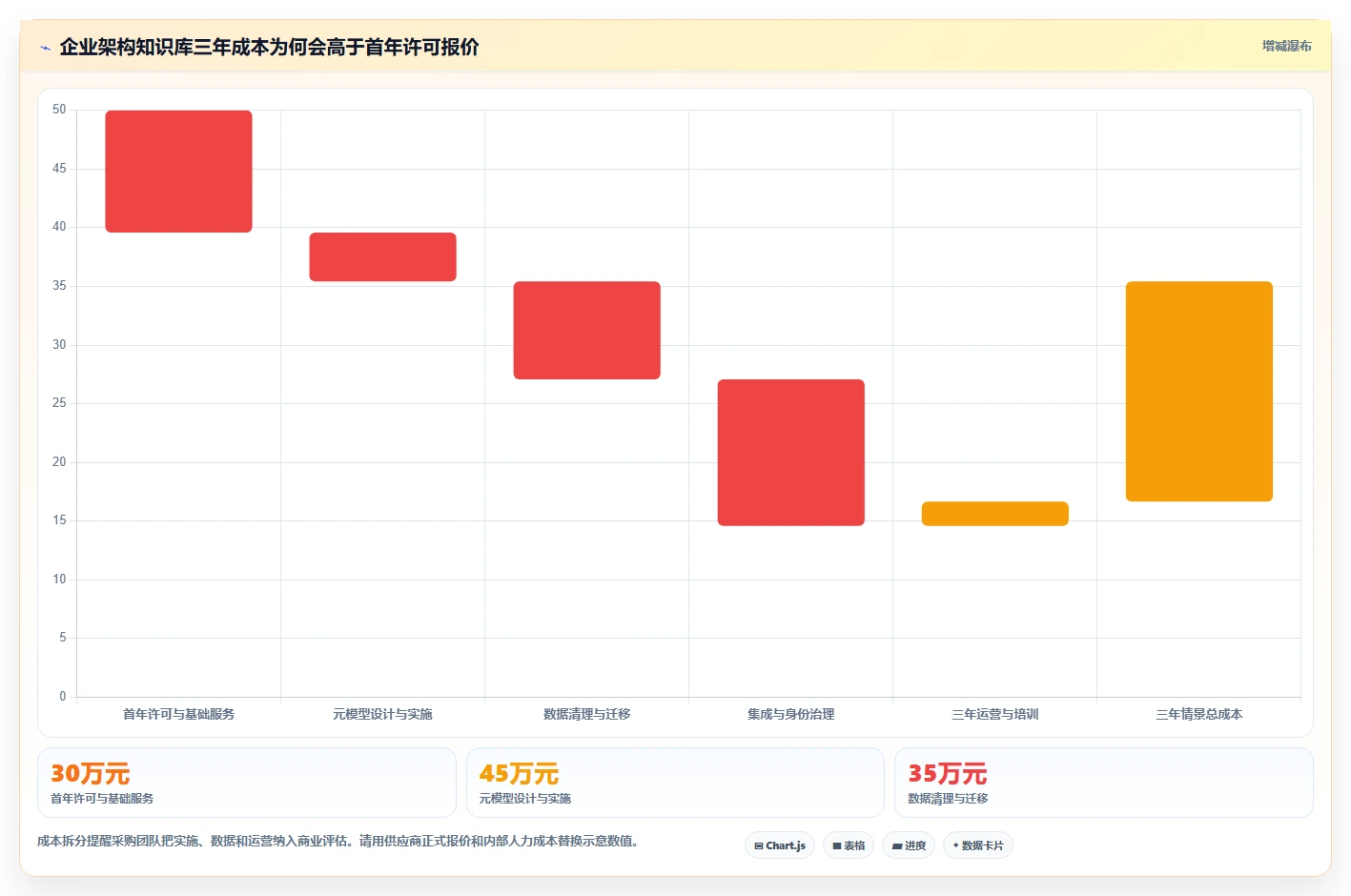This screenshot has height=896, width=1351.
Task: Click the 进度 chip
Action: (909, 845)
